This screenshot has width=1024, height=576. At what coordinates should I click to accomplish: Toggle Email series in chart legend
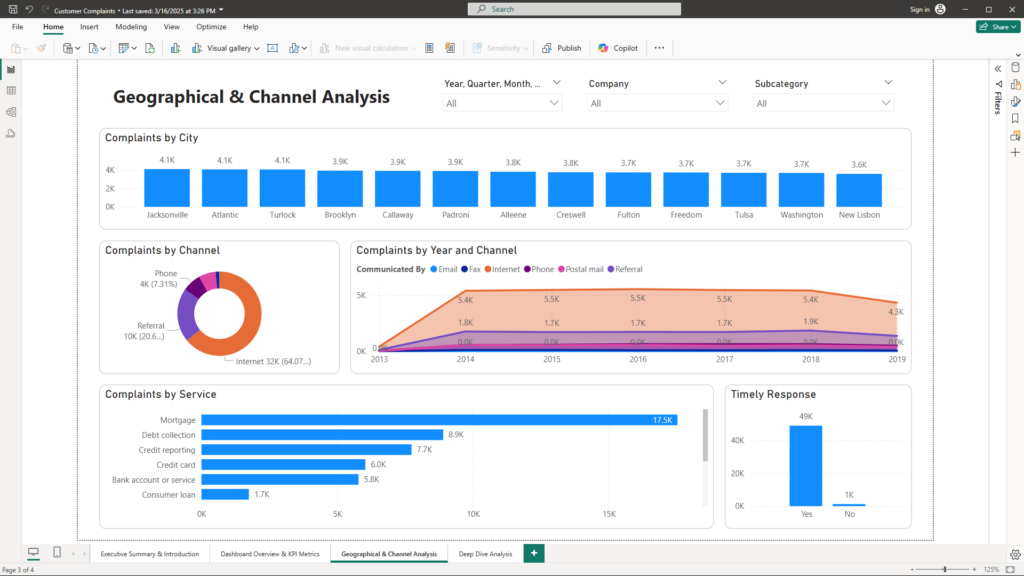pyautogui.click(x=443, y=269)
